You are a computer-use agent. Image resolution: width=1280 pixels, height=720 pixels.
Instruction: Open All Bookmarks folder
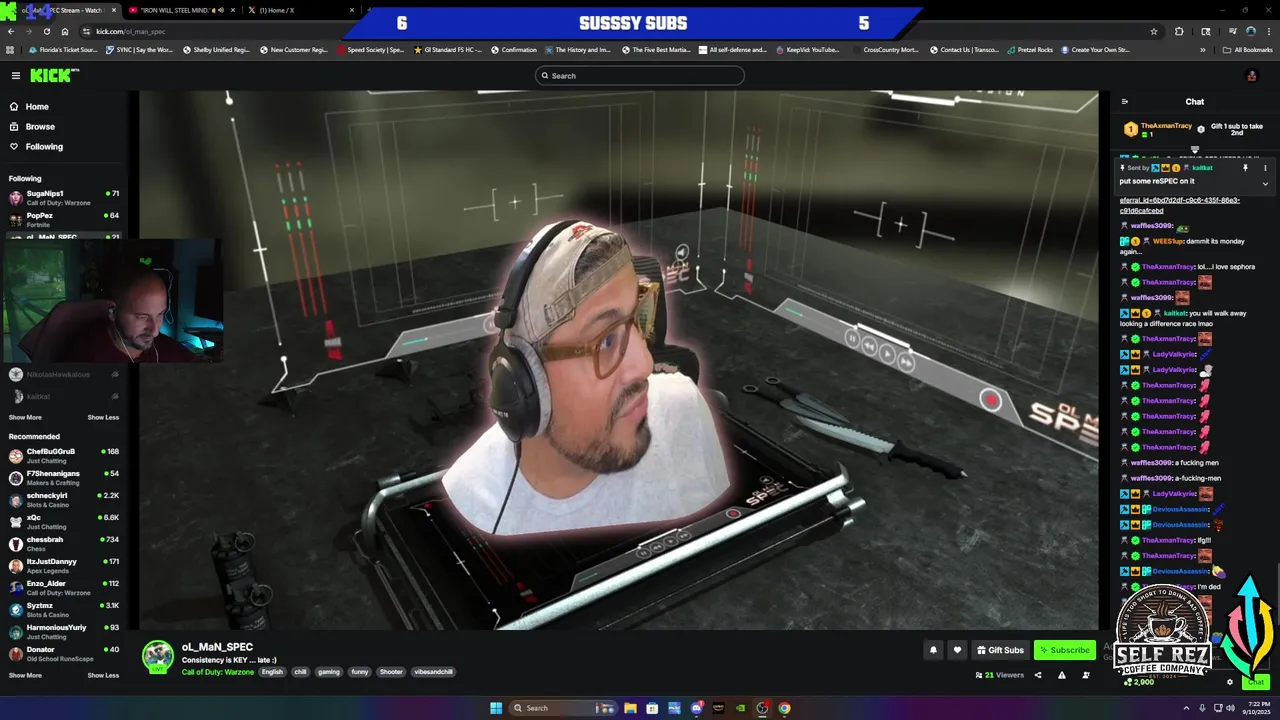[x=1247, y=49]
